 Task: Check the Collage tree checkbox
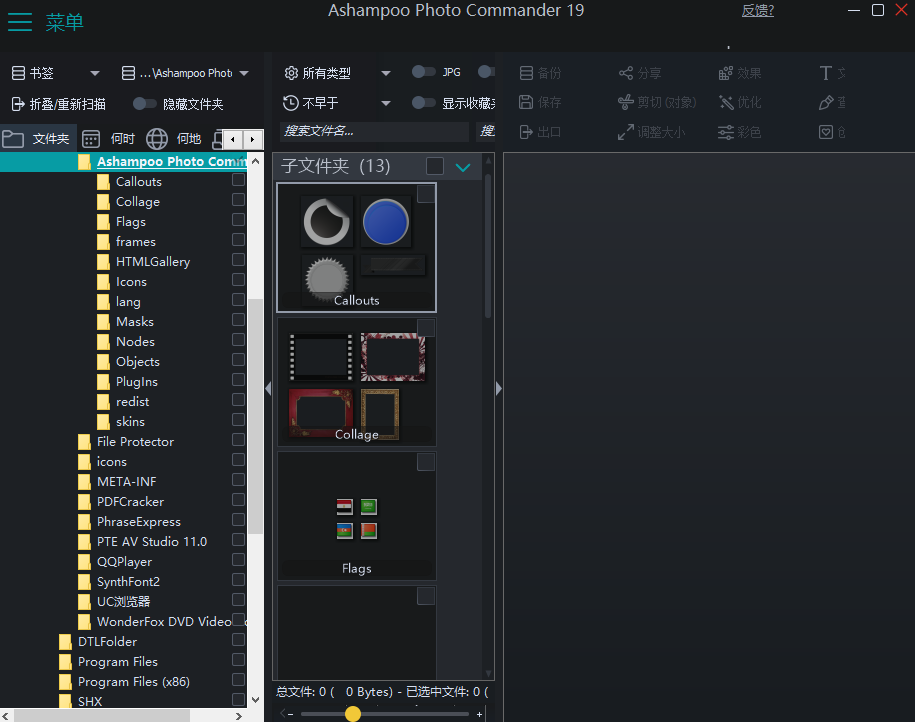238,200
